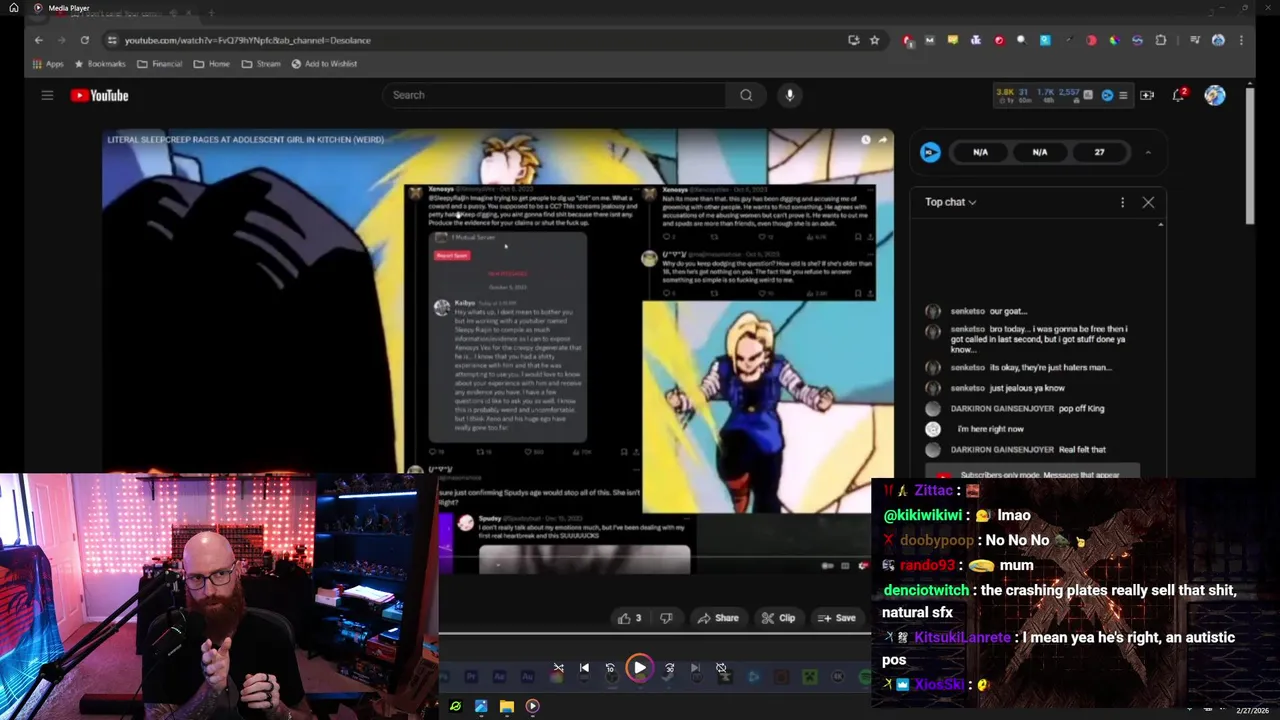This screenshot has height=720, width=1280.
Task: Open the Bookmarks folder in bookmarks bar
Action: click(99, 64)
